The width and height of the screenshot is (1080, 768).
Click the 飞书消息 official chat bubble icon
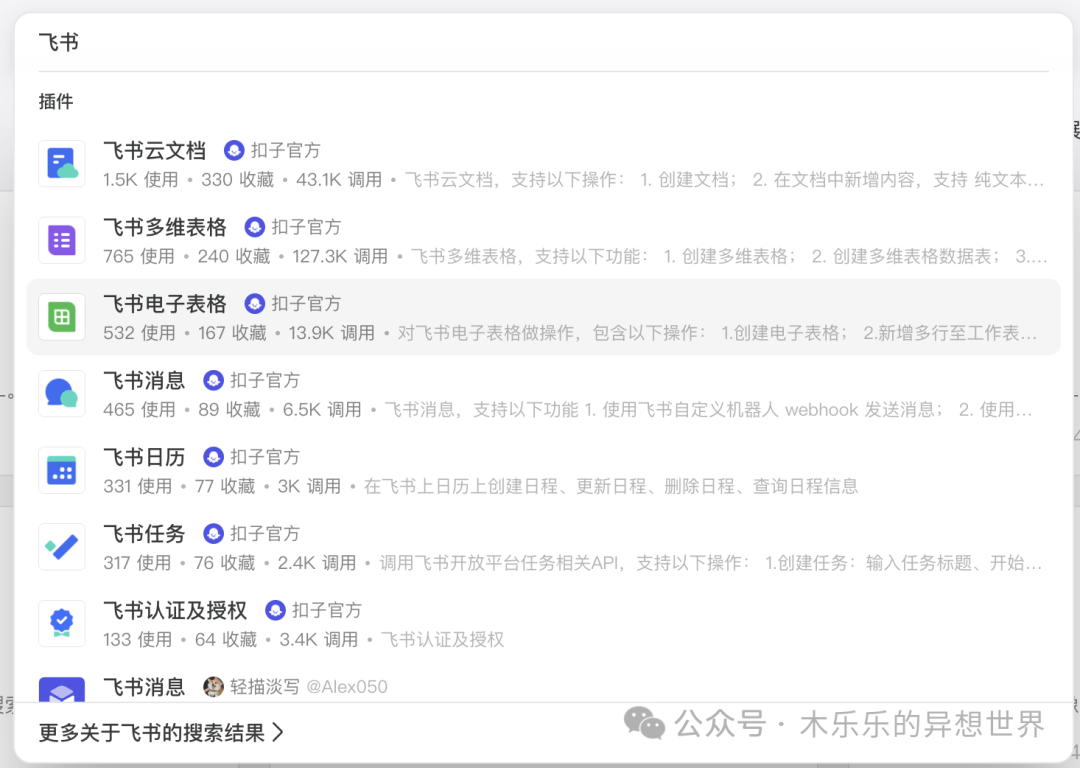[62, 394]
